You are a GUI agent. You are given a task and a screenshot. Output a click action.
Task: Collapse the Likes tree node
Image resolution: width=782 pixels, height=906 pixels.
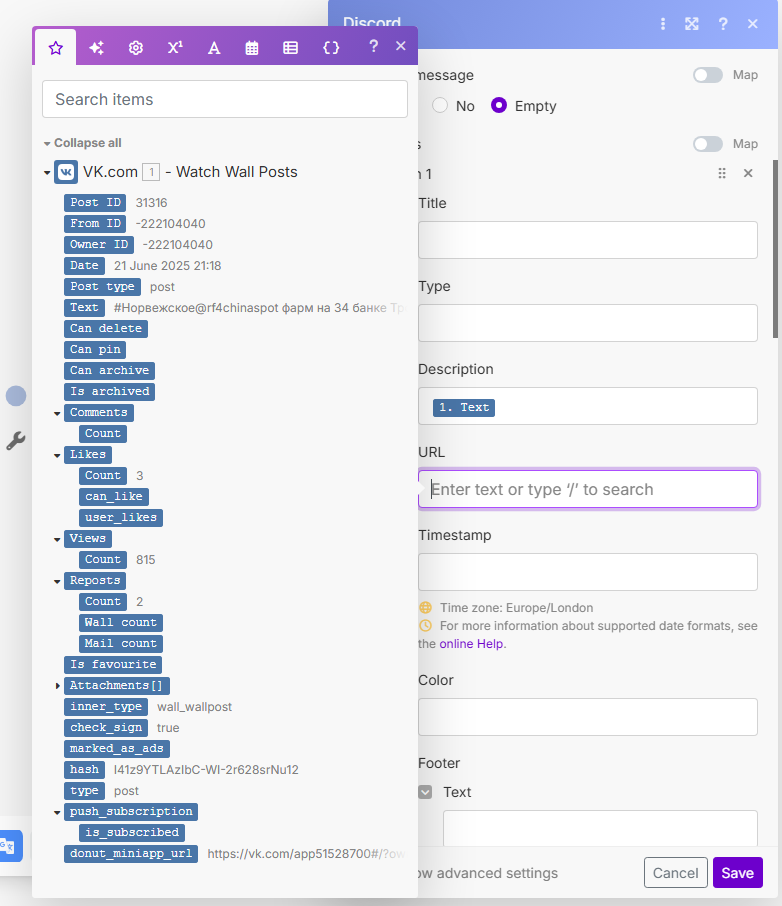tap(58, 455)
